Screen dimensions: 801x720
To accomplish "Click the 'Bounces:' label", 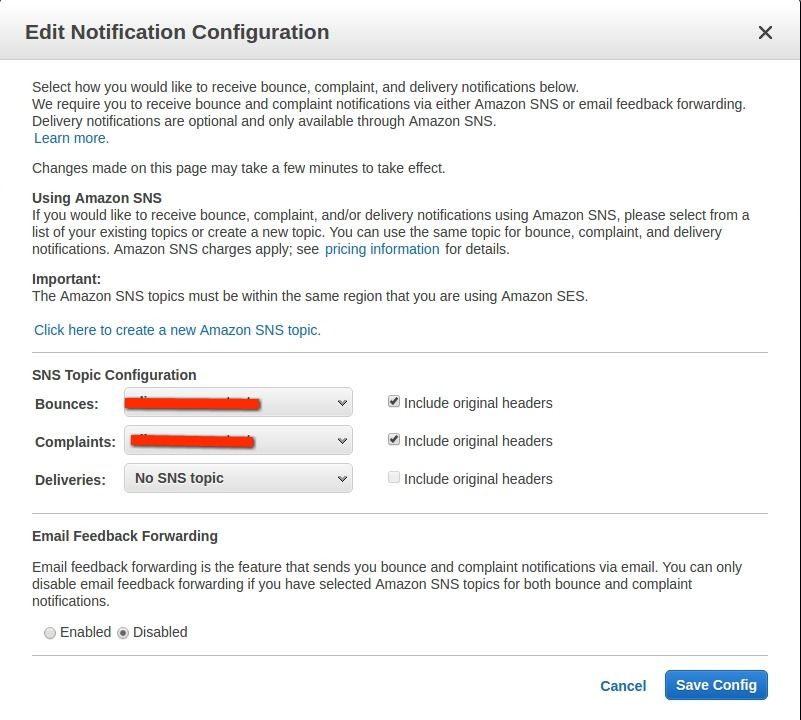I will [66, 404].
